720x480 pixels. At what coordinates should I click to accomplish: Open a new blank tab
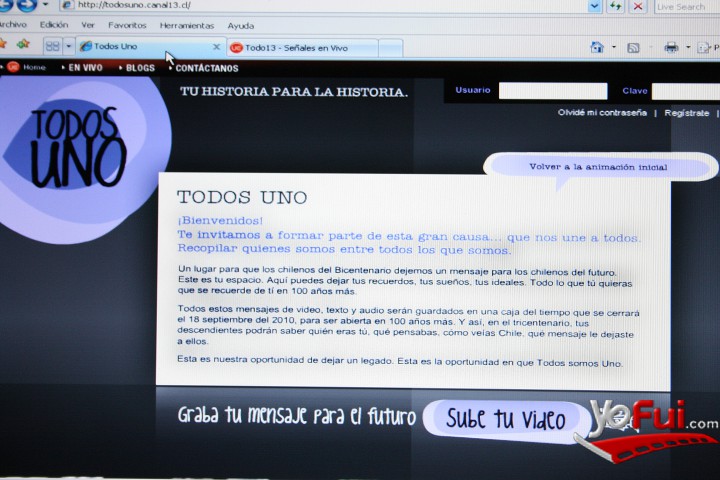click(x=391, y=48)
